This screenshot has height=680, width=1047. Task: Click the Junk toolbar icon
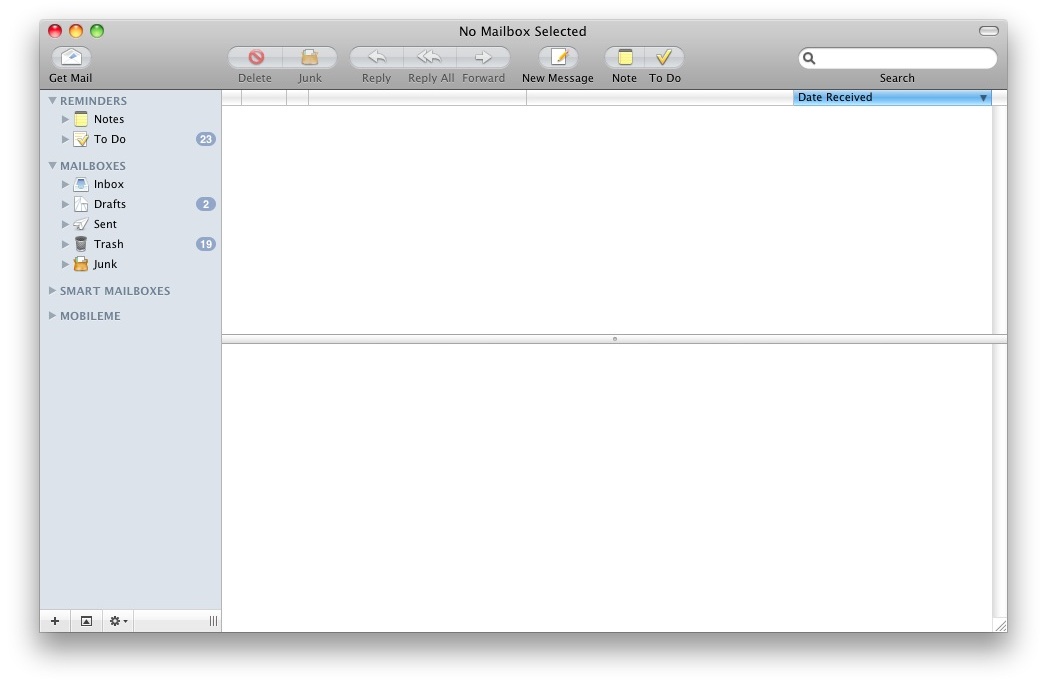coord(309,57)
